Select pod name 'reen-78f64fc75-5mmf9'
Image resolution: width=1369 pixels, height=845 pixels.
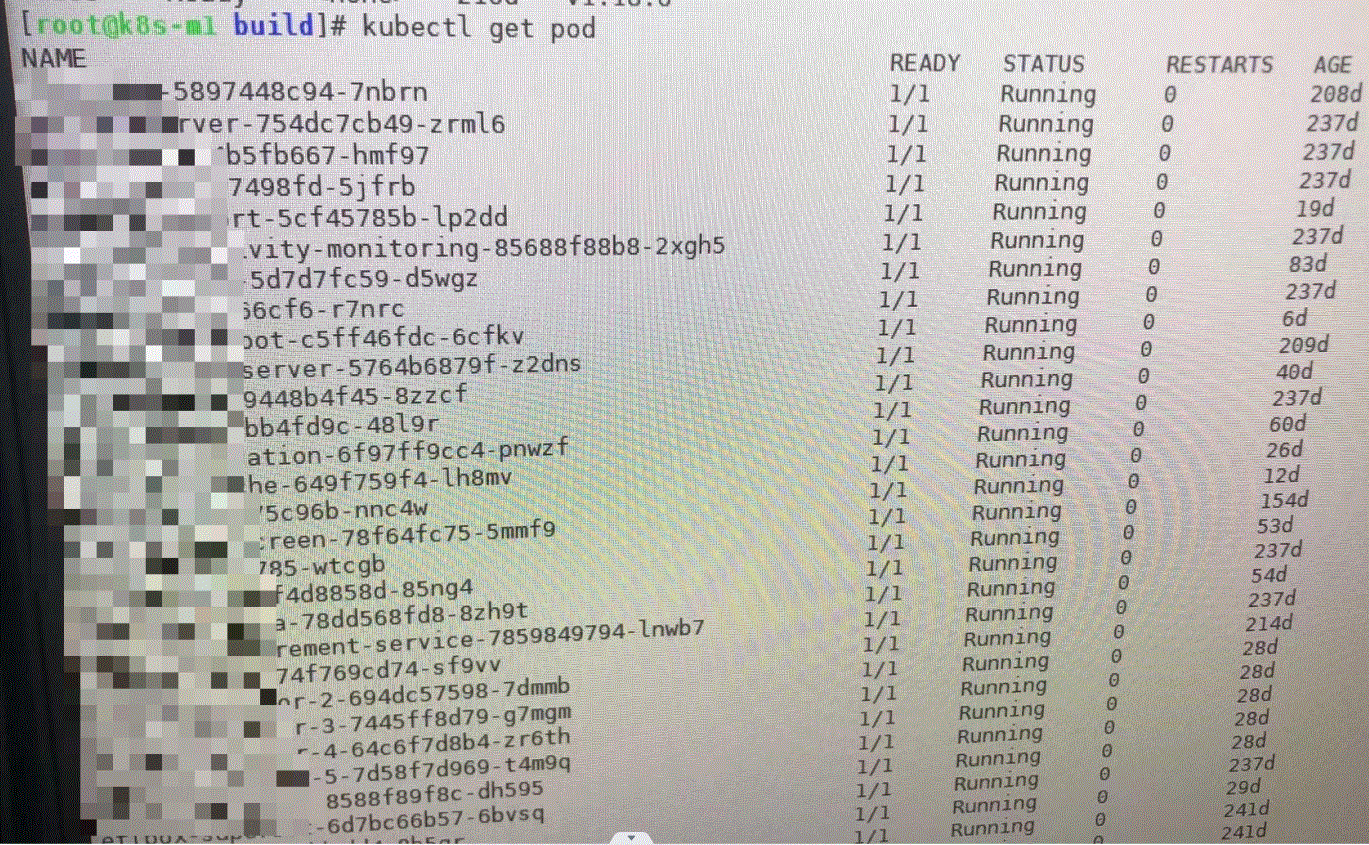pyautogui.click(x=407, y=534)
